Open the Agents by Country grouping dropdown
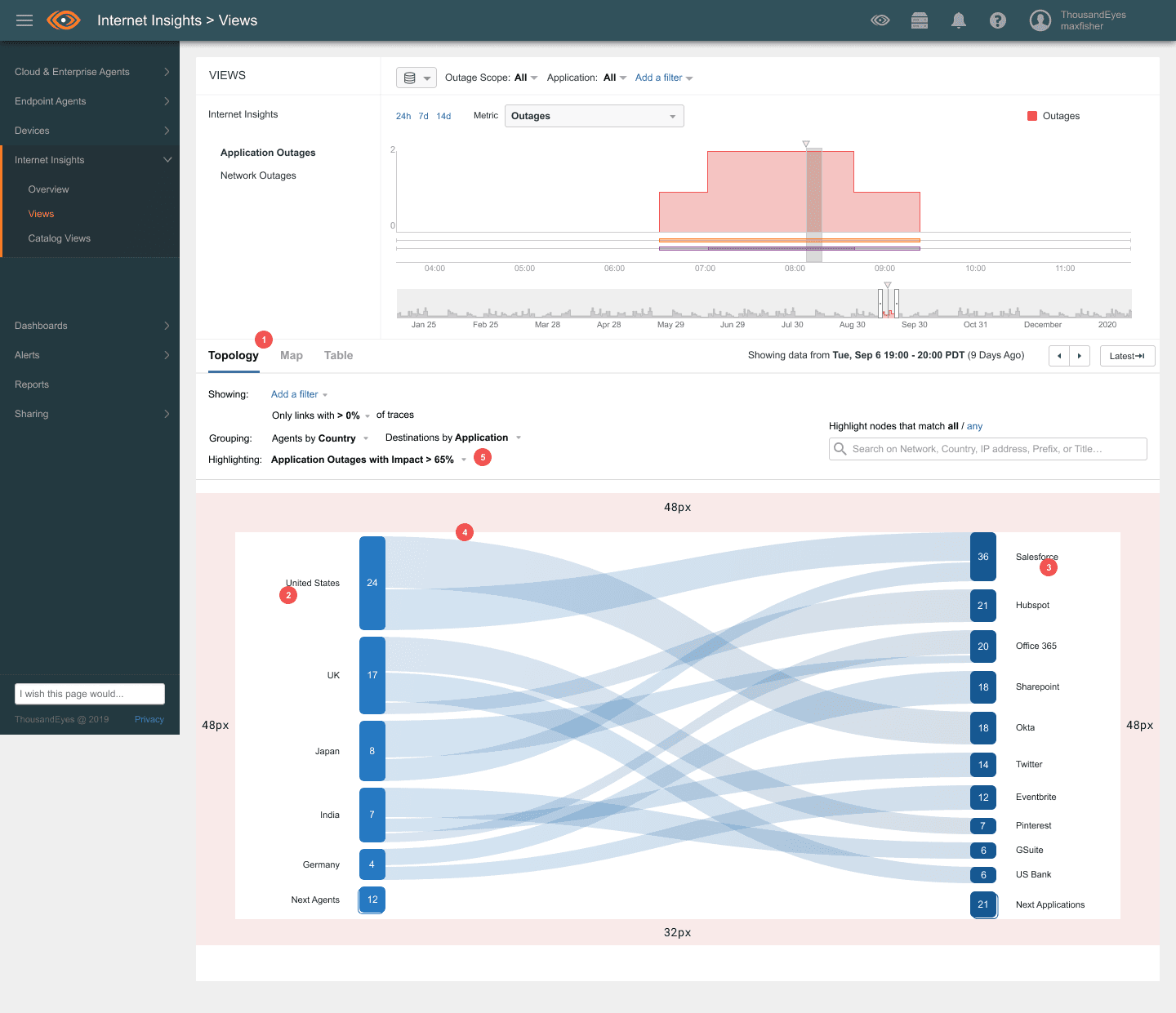This screenshot has width=1176, height=1013. 319,438
